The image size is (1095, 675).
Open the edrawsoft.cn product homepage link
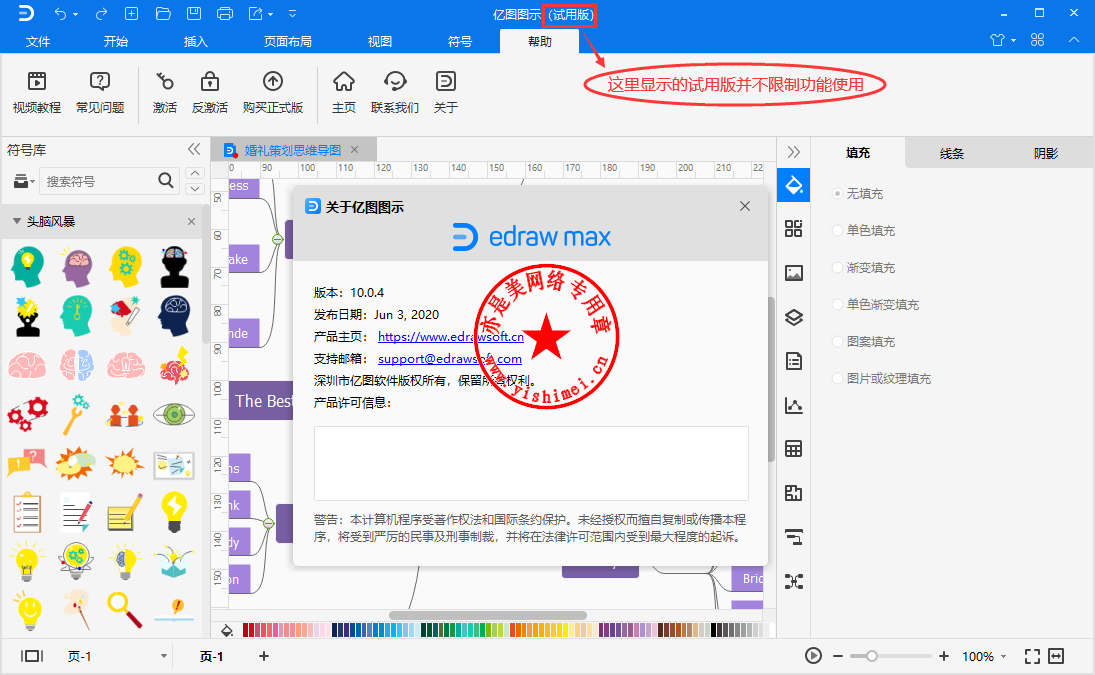click(x=450, y=336)
